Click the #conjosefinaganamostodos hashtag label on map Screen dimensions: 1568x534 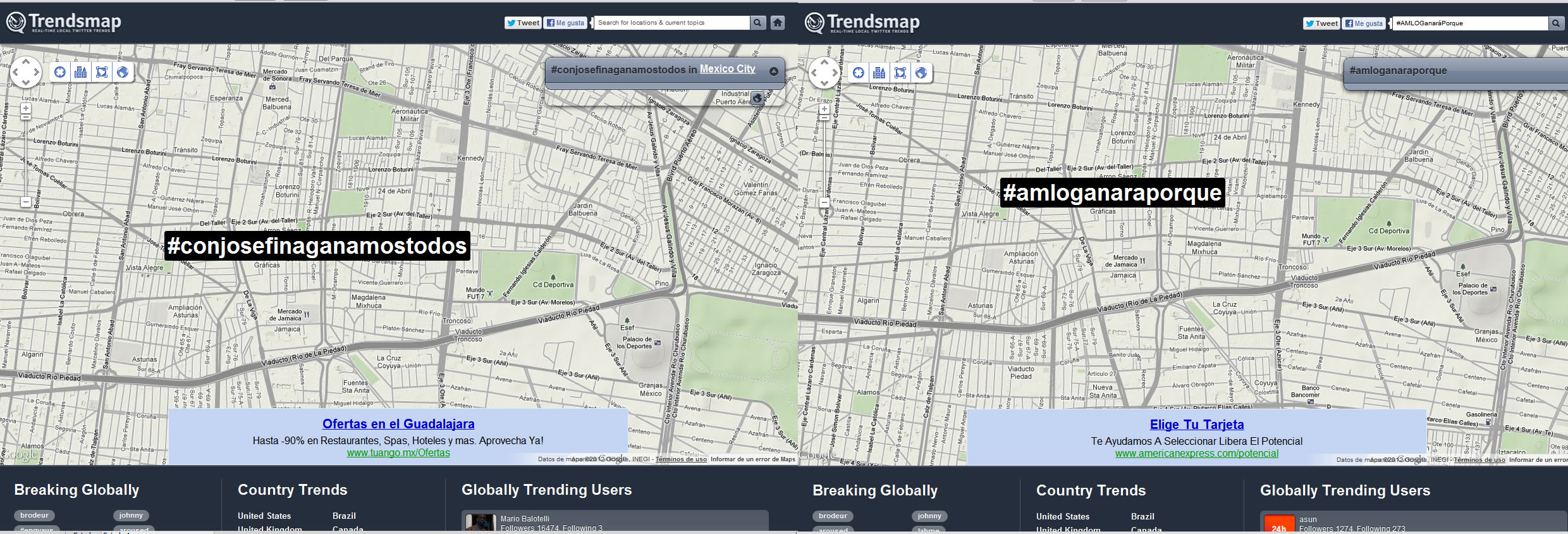coord(317,245)
